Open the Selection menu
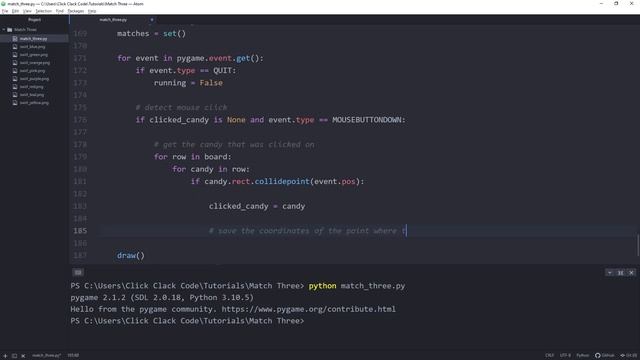Viewport: 640px width, 360px height. point(43,11)
